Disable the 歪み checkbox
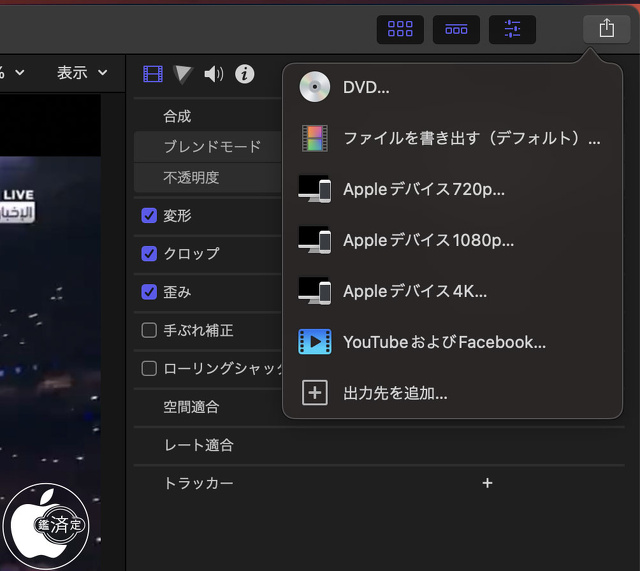640x571 pixels. 149,292
